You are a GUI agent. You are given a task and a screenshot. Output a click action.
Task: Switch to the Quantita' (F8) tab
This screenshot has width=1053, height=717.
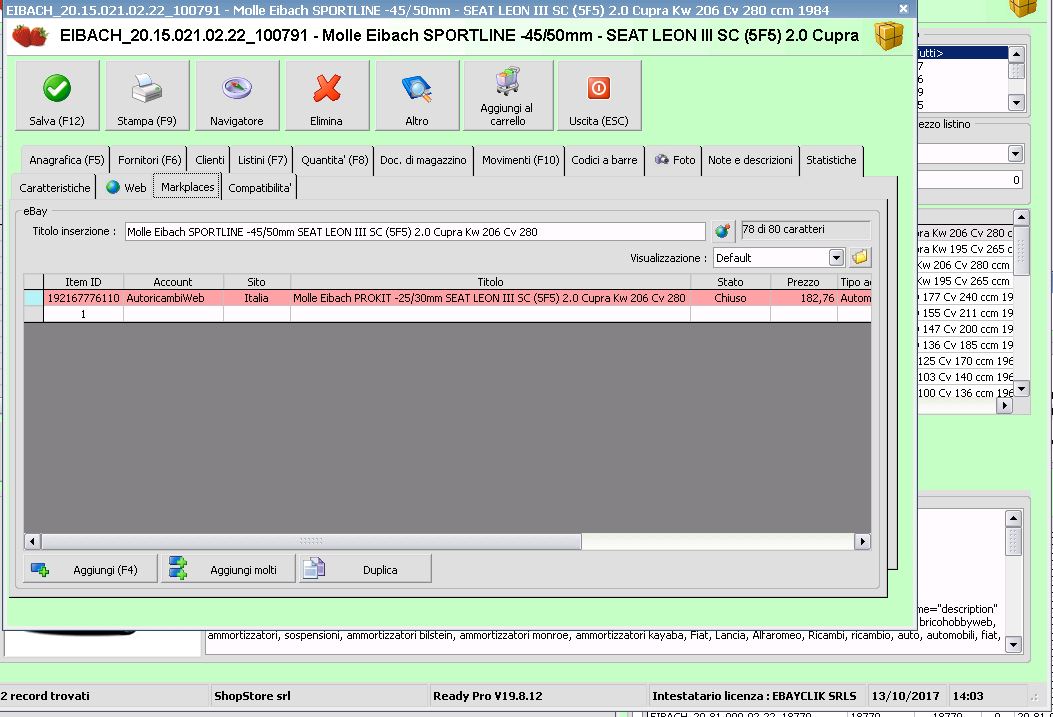coord(334,160)
